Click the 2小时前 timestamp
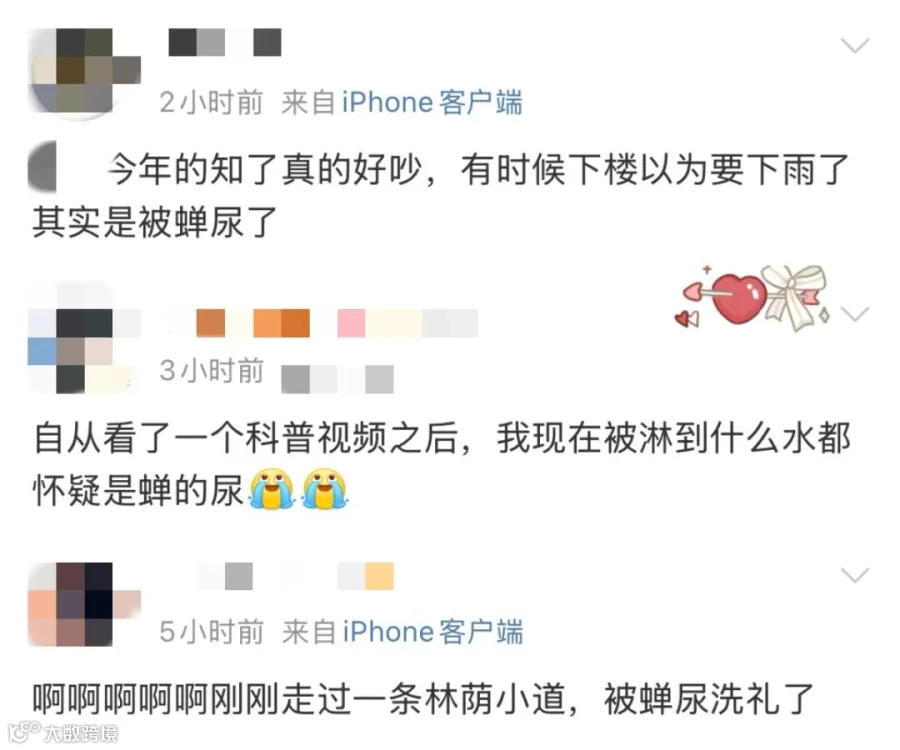Image resolution: width=900 pixels, height=750 pixels. tap(211, 103)
